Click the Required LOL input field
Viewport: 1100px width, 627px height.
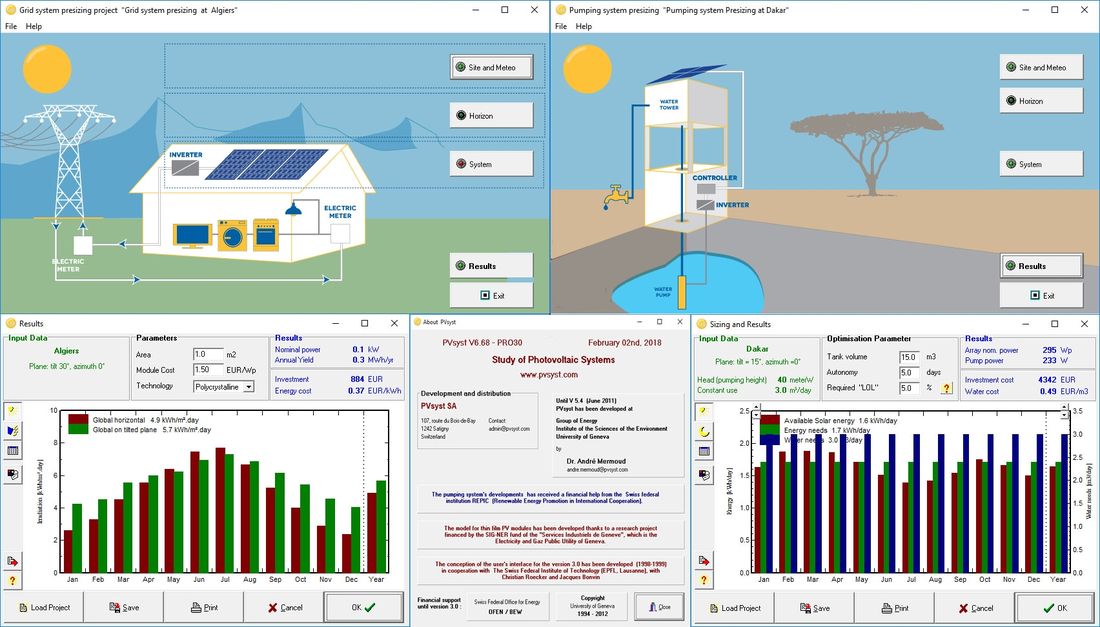point(909,388)
